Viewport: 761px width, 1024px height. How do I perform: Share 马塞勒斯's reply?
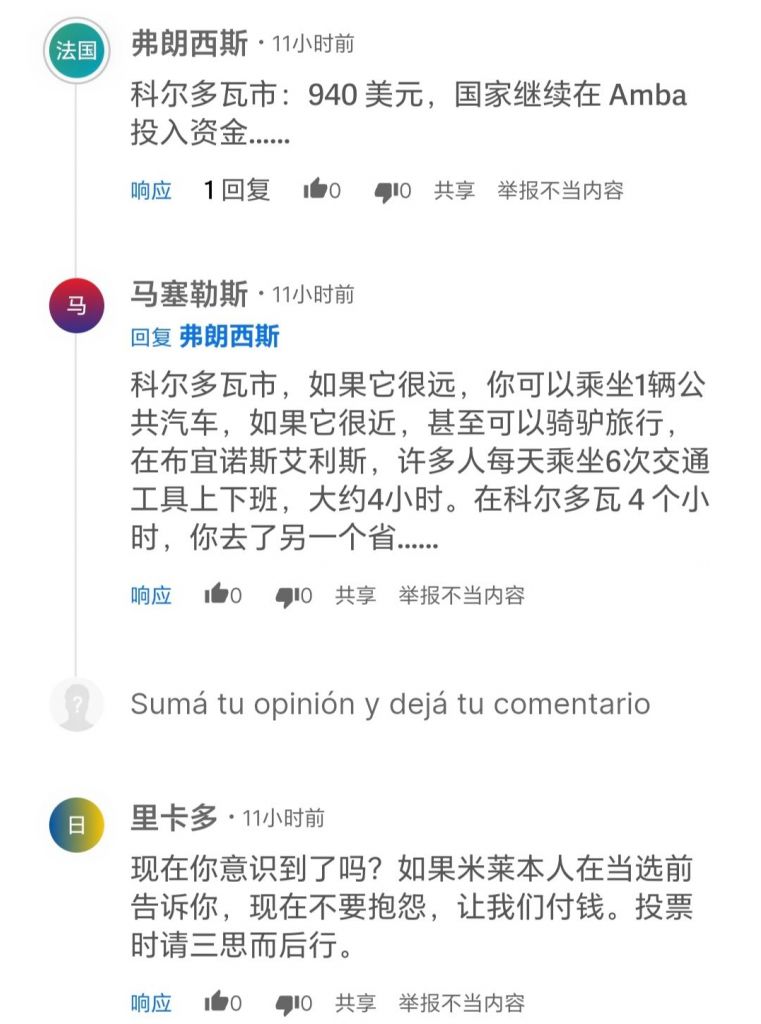tap(355, 596)
